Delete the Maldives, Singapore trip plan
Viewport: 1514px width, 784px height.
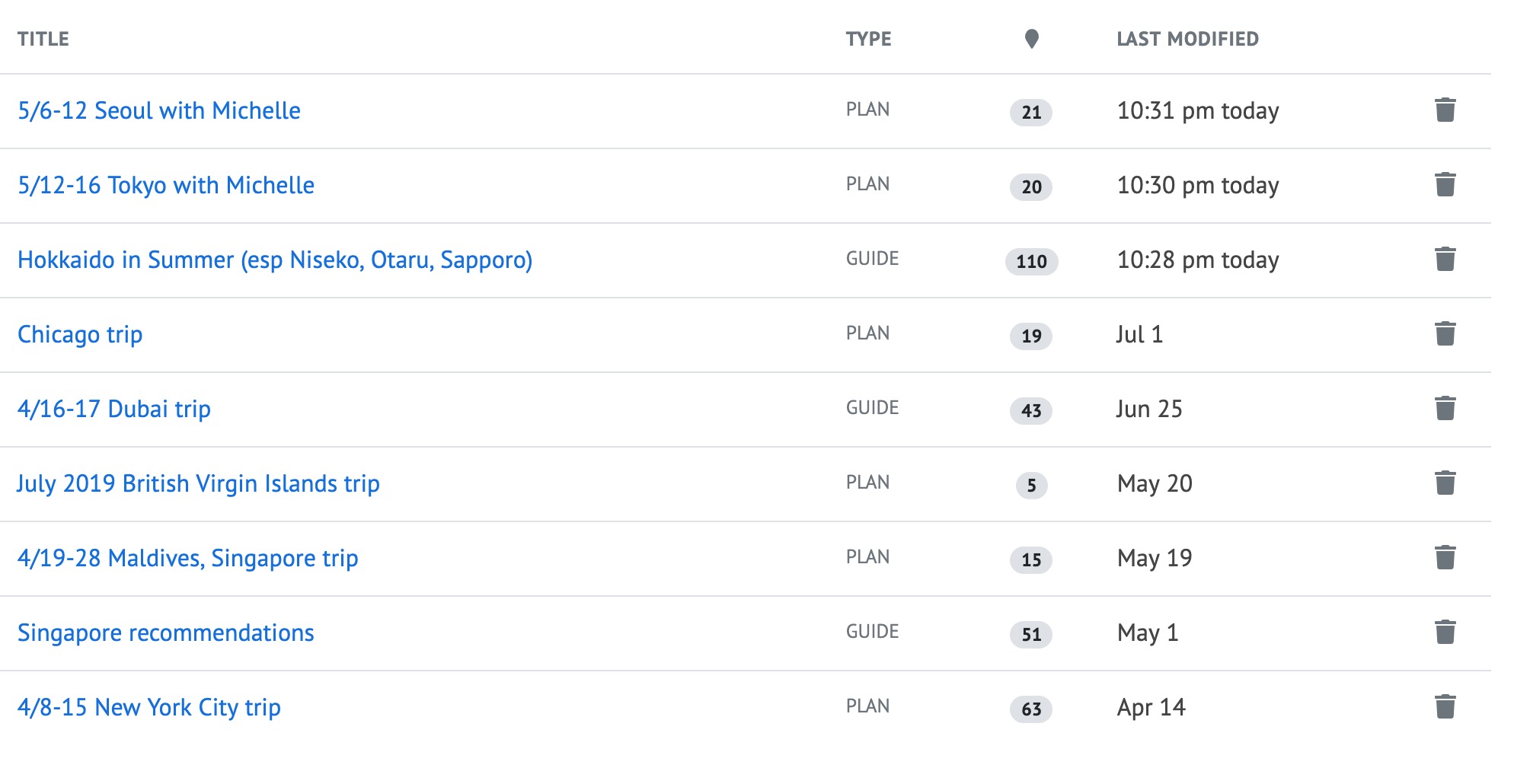pos(1445,558)
